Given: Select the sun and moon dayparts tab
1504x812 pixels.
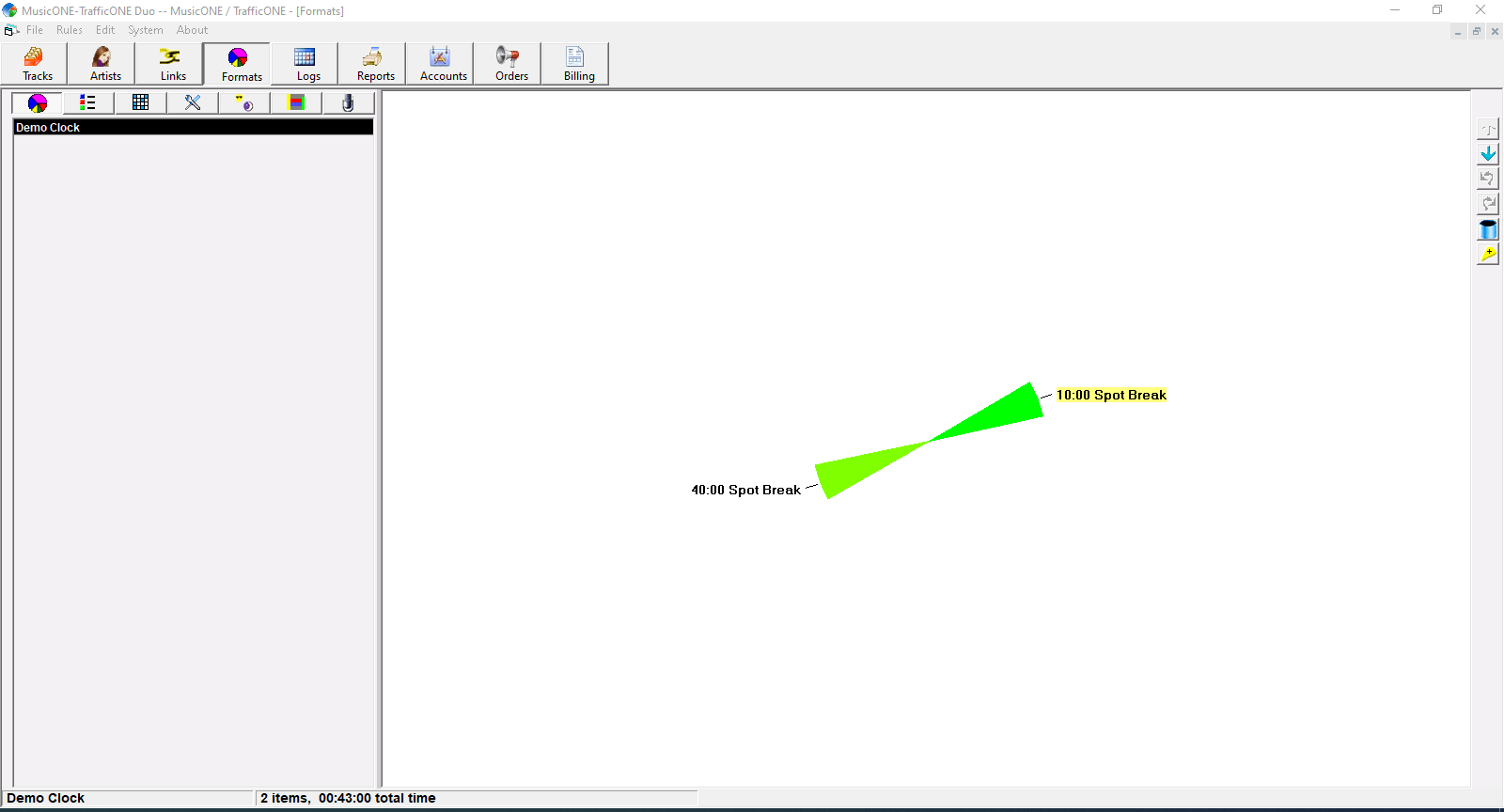Looking at the screenshot, I should [244, 102].
